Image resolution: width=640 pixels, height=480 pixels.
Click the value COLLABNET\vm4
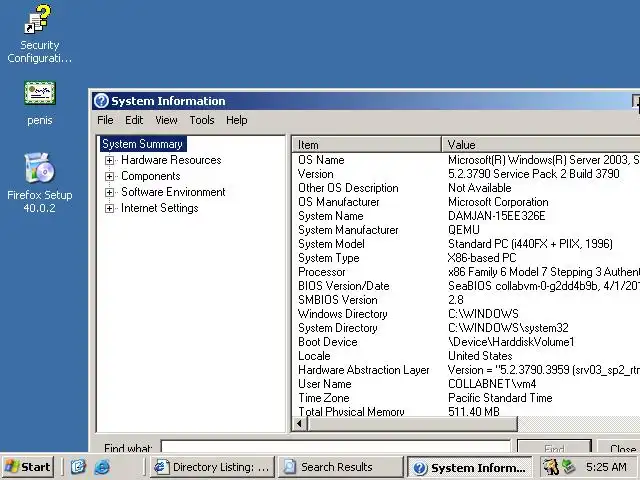point(492,383)
